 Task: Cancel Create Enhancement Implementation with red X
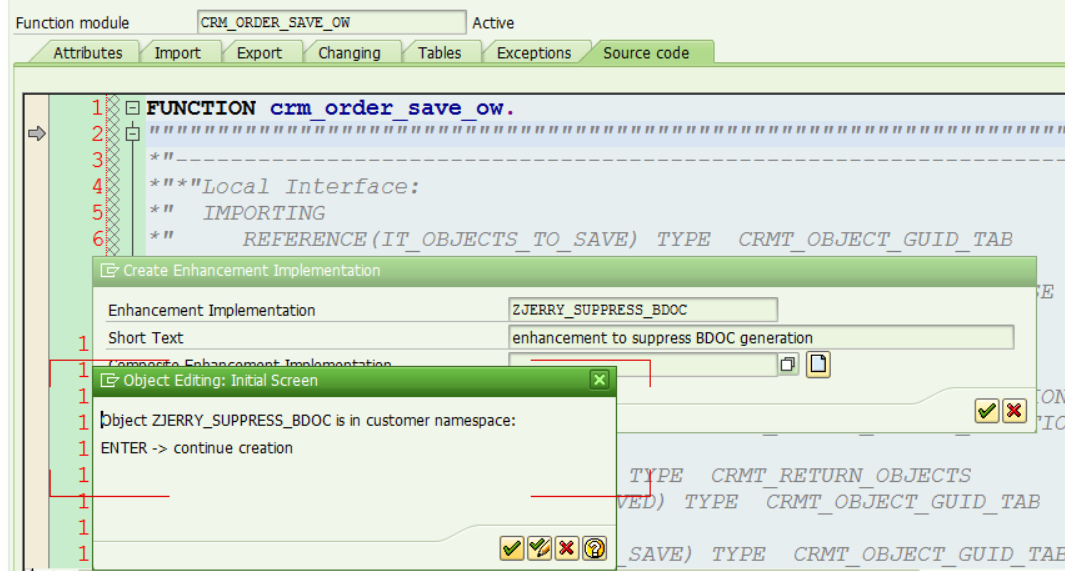(x=1014, y=411)
